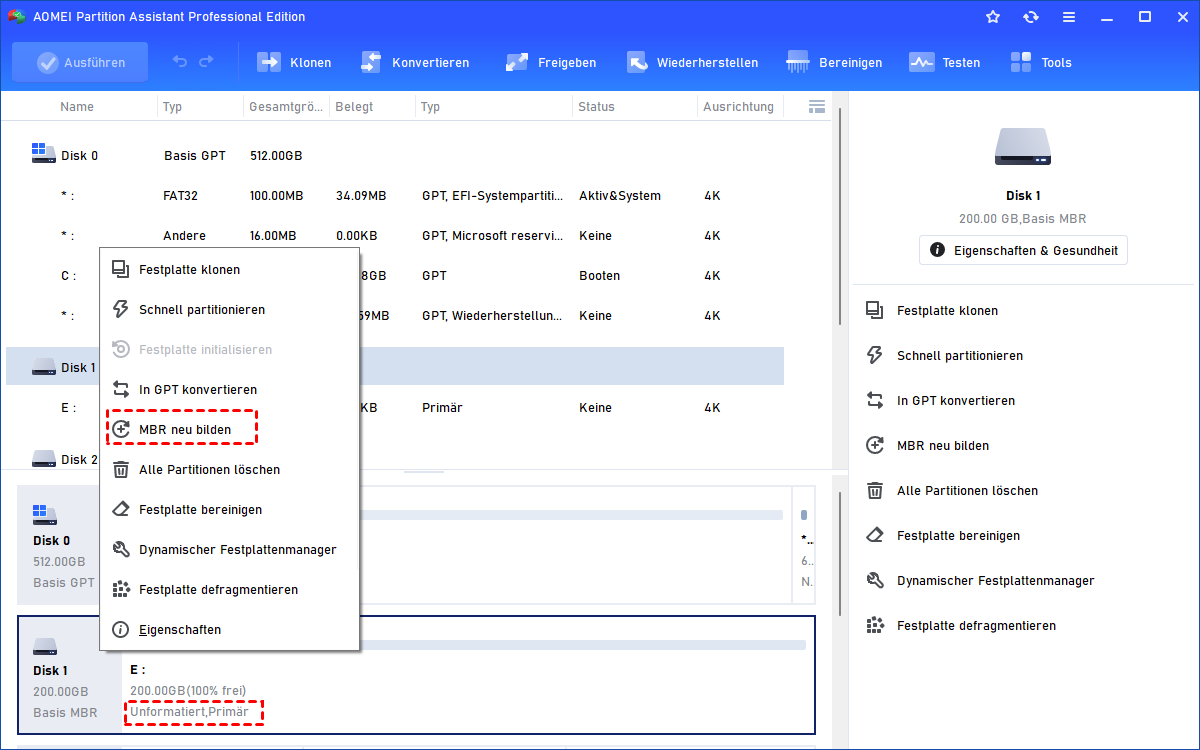Click the Ausführen apply button
The height and width of the screenshot is (750, 1200).
point(80,62)
